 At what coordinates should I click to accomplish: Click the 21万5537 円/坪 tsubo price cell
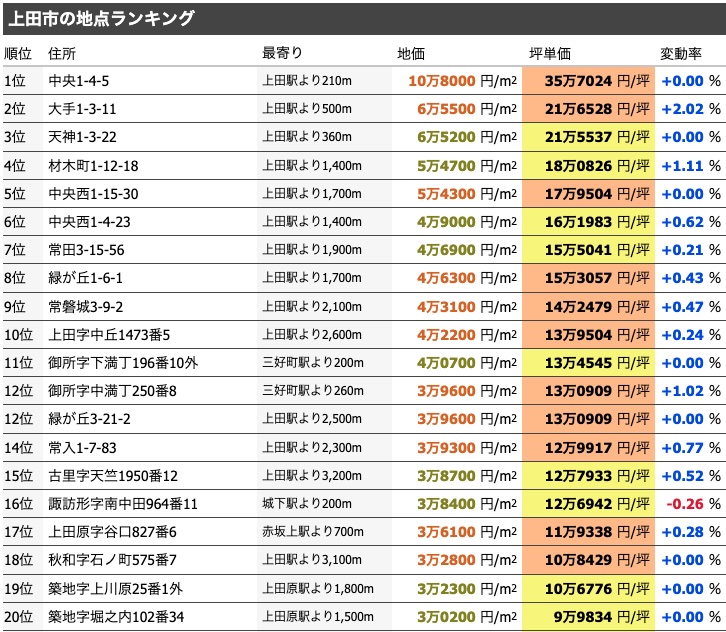pos(588,137)
